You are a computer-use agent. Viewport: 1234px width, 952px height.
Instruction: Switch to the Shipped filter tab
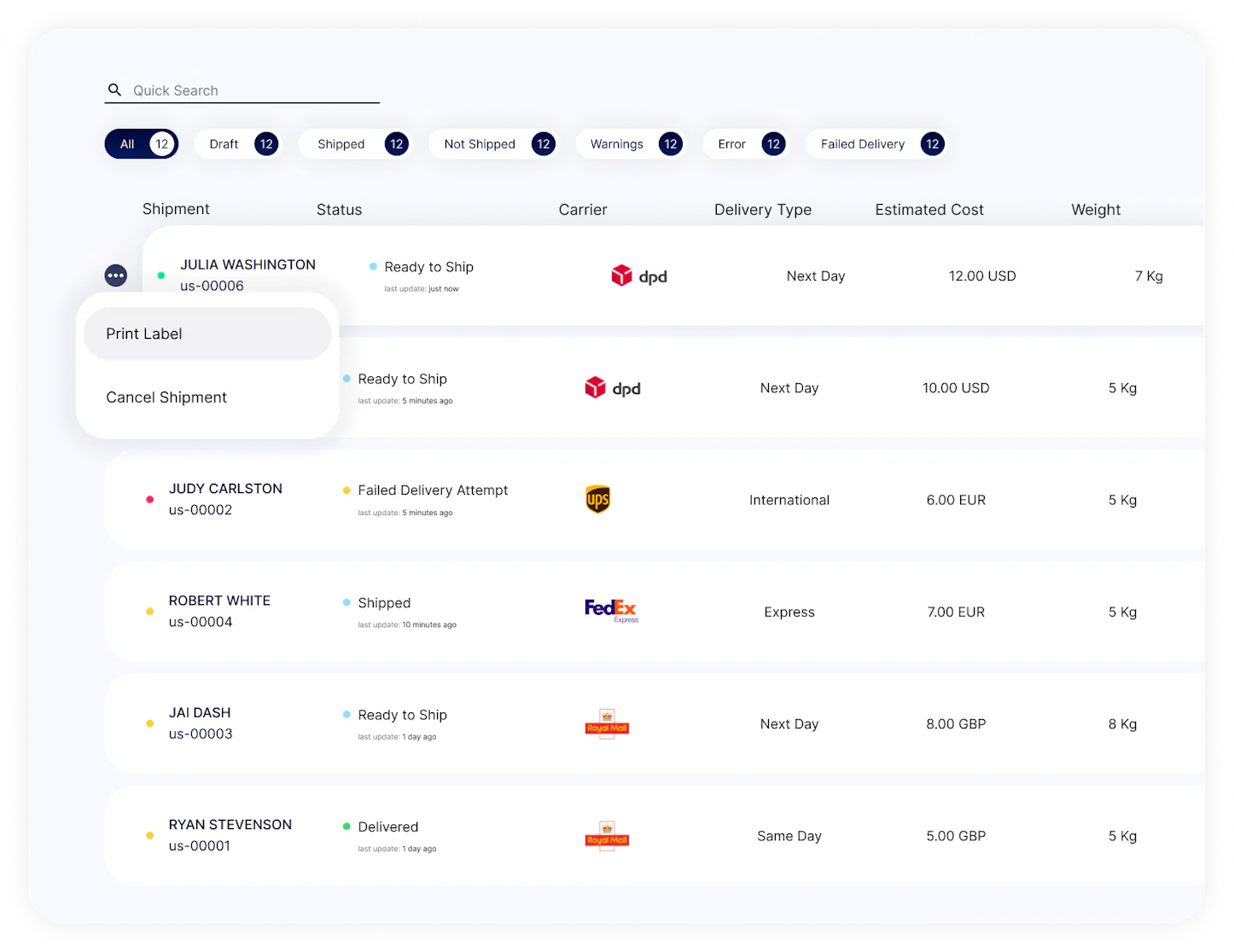coord(357,144)
